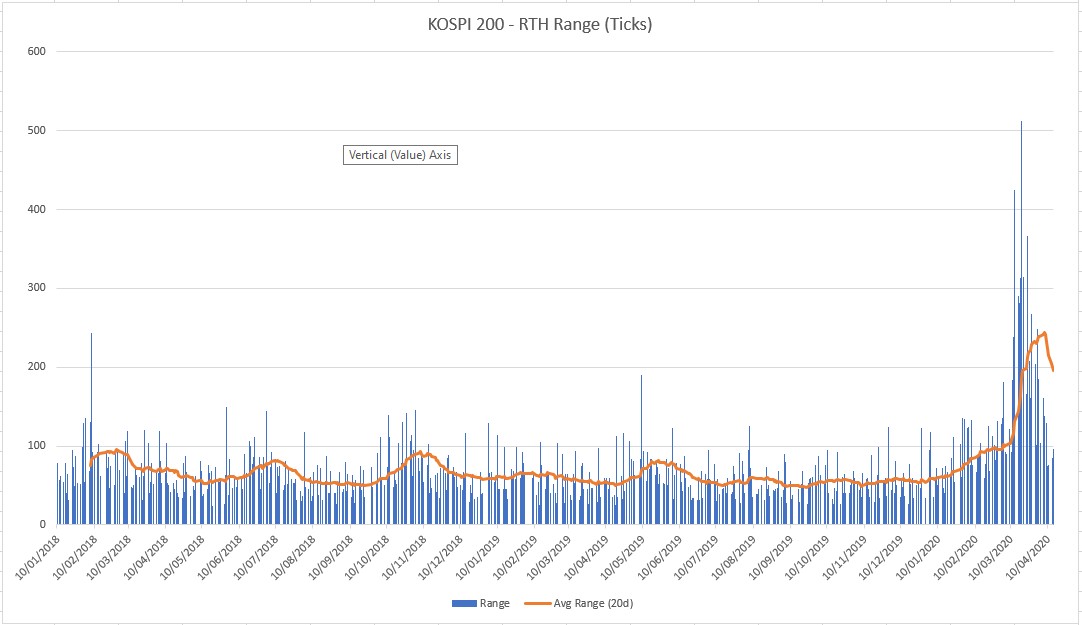Select the 400 vertical axis label
This screenshot has width=1082, height=625.
pos(37,209)
